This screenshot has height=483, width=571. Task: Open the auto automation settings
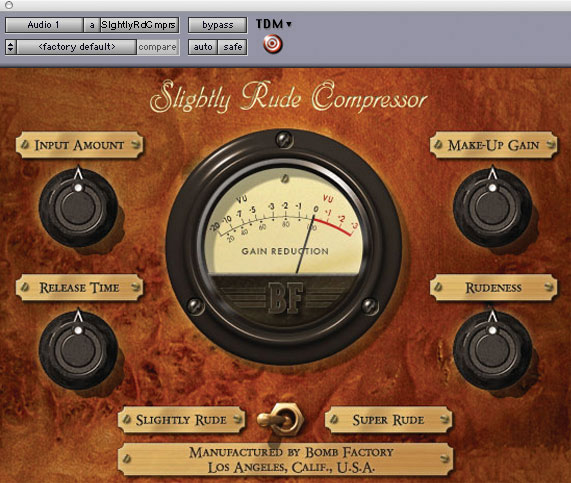[203, 47]
